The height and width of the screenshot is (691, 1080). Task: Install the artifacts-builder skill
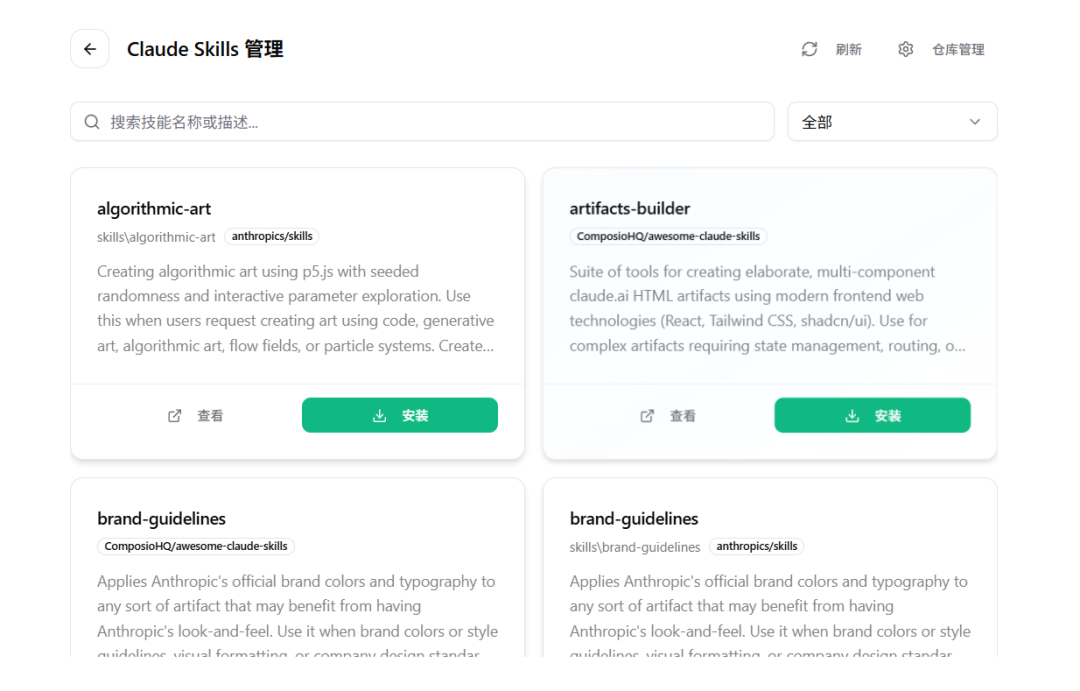click(x=872, y=416)
